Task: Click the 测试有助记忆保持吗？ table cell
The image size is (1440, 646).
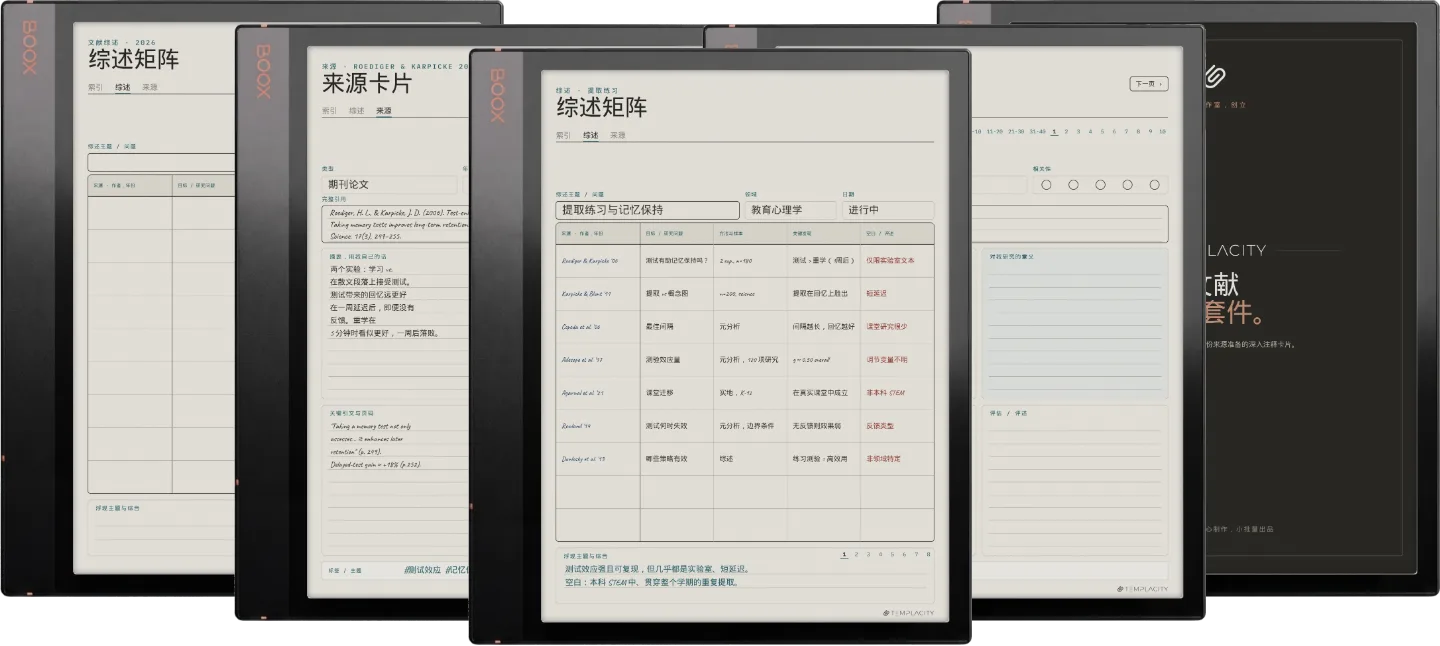Action: click(x=677, y=260)
